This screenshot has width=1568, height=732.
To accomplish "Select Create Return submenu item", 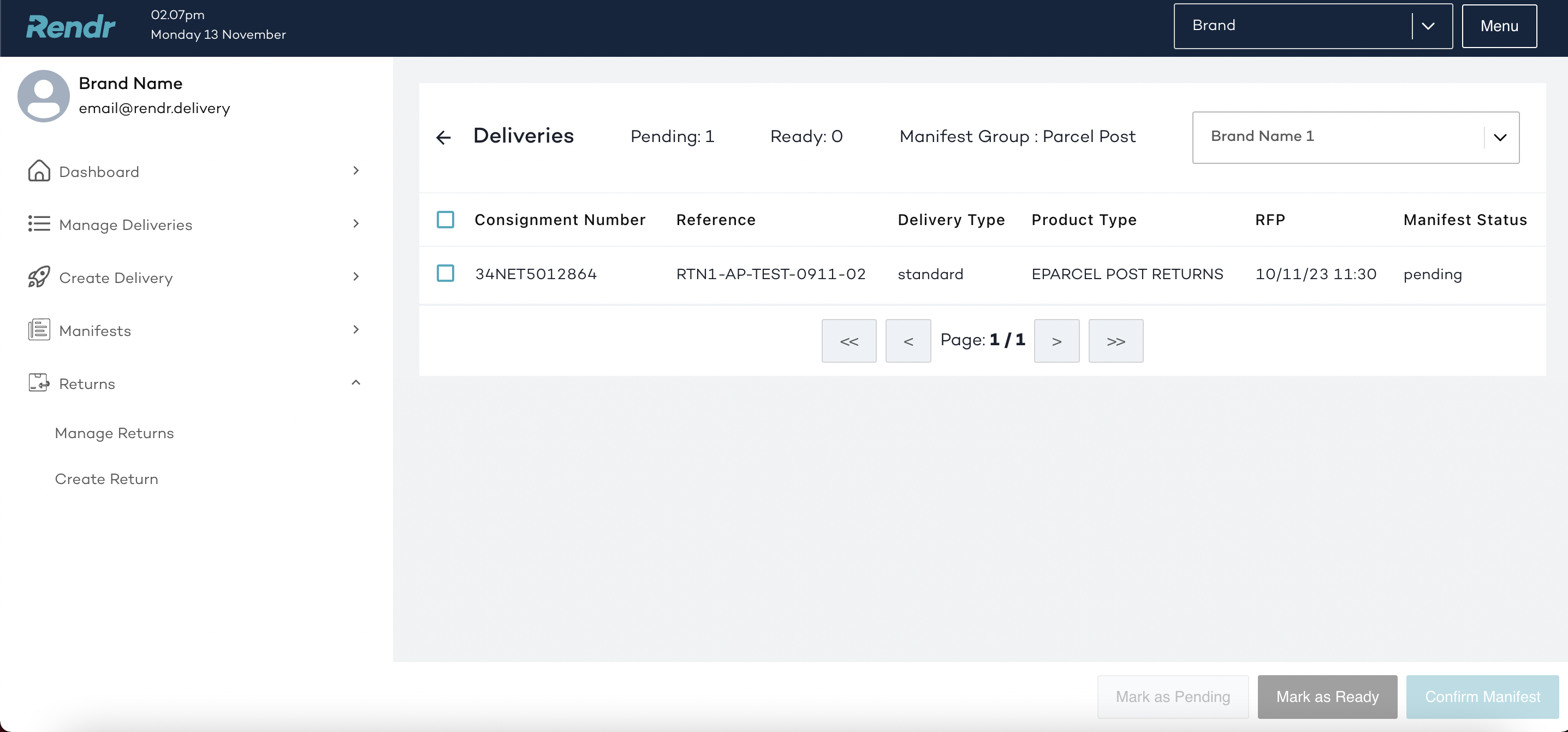I will [x=106, y=479].
